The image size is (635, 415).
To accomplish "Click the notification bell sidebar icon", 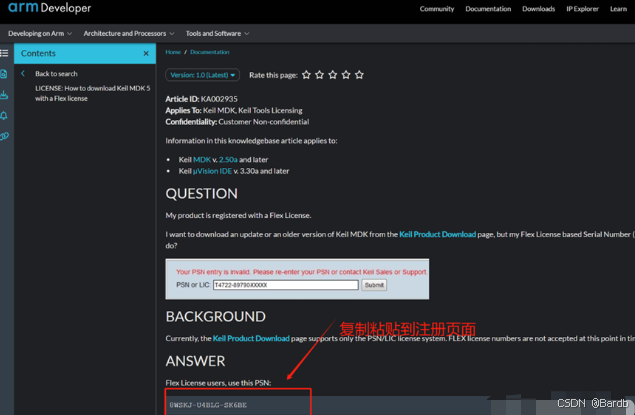I will pyautogui.click(x=4, y=116).
